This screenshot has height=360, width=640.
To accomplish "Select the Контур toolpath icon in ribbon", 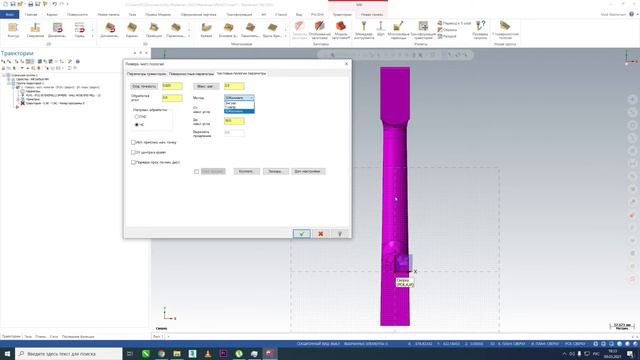I will pos(13,29).
